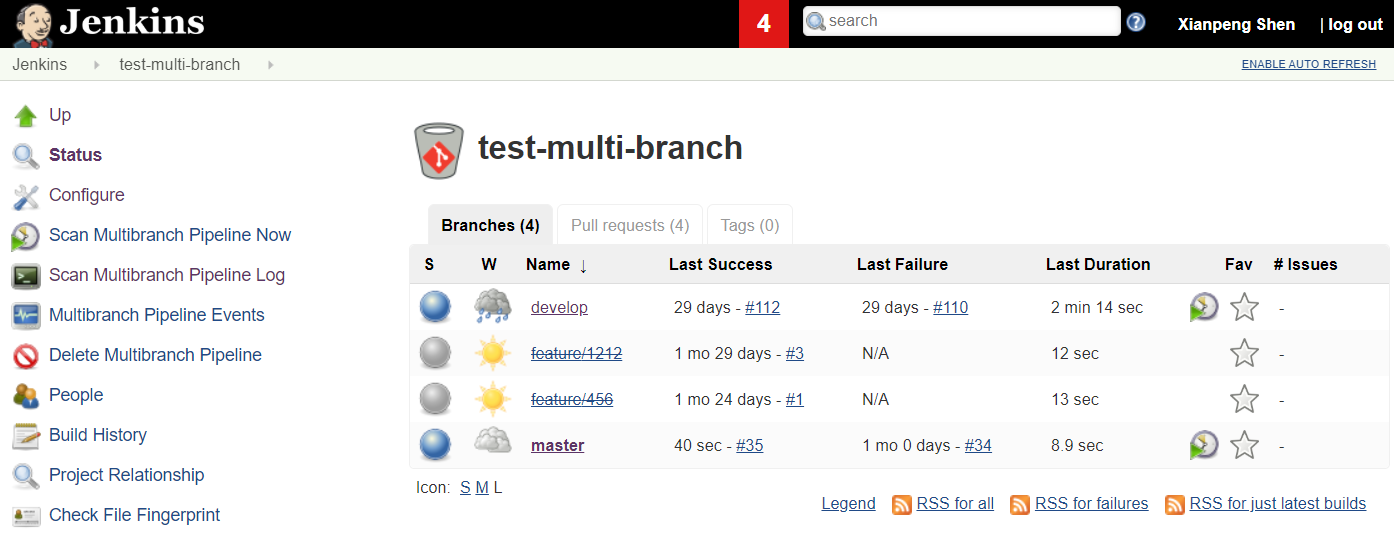This screenshot has width=1394, height=538.
Task: Enable auto refresh link
Action: (x=1308, y=64)
